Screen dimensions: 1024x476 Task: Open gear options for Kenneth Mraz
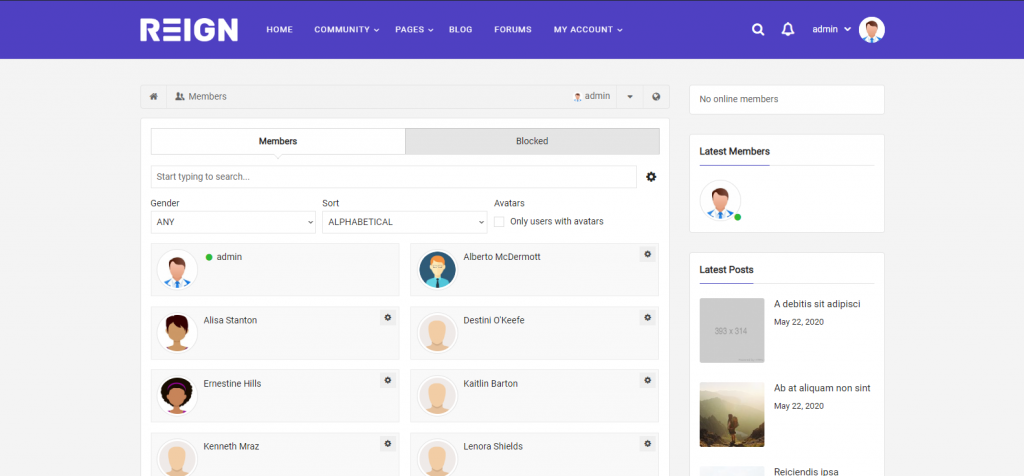coord(388,443)
